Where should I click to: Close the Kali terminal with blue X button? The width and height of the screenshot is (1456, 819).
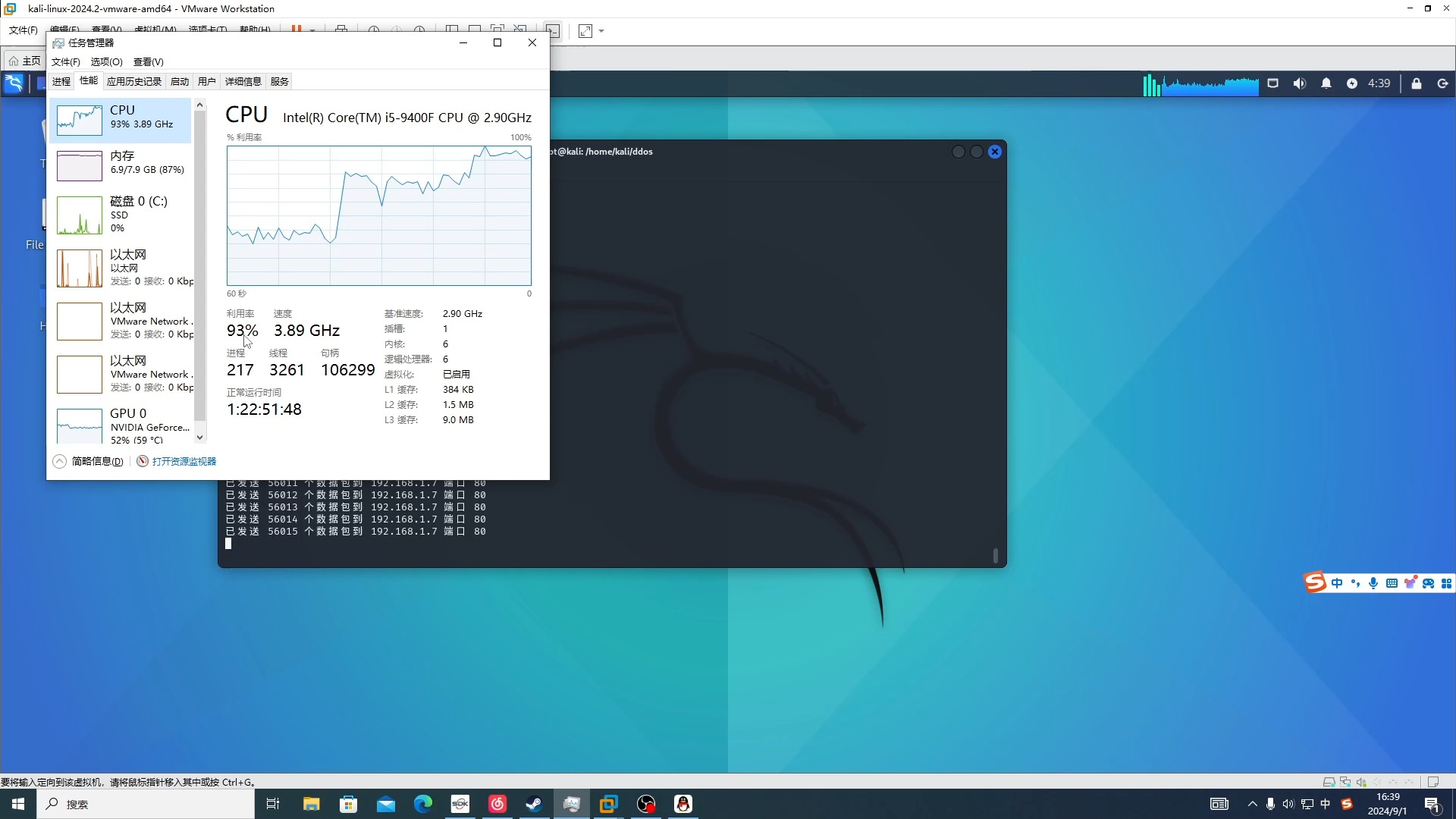[x=995, y=152]
